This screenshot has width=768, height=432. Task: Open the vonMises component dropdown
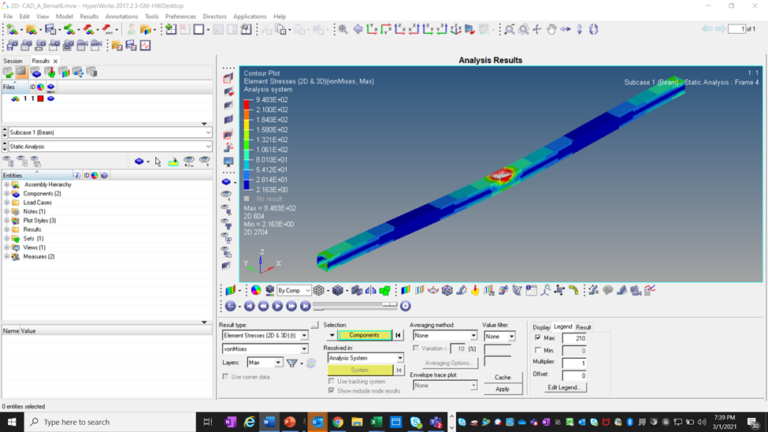pyautogui.click(x=265, y=349)
